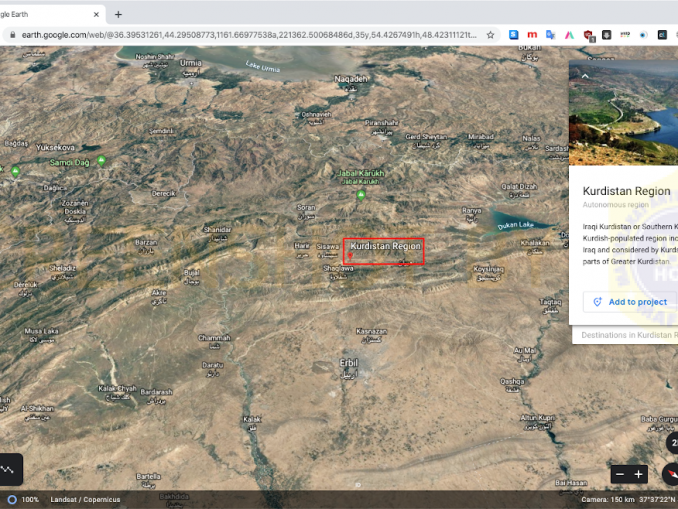Switch to the Google Earth tab
The width and height of the screenshot is (678, 509).
(48, 14)
